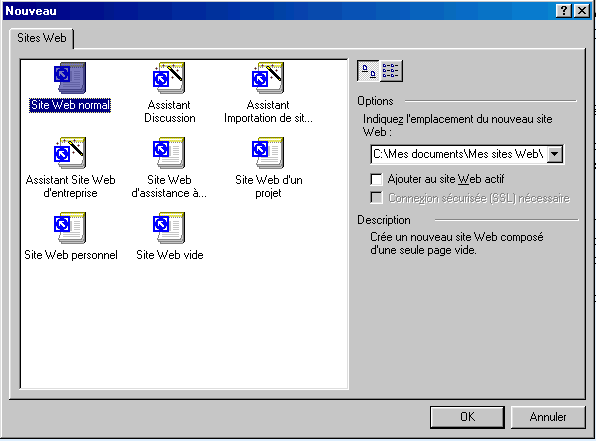Pick the Site Web vide template icon
This screenshot has height=441, width=596.
pos(169,228)
